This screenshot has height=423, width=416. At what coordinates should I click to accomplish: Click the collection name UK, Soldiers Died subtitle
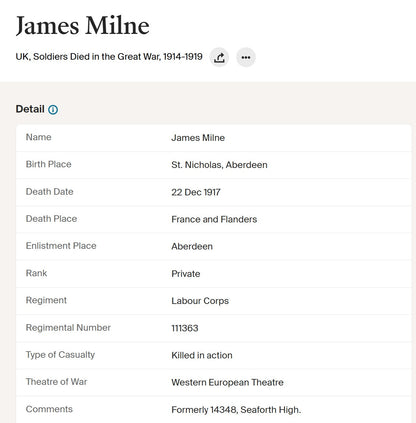click(x=109, y=57)
